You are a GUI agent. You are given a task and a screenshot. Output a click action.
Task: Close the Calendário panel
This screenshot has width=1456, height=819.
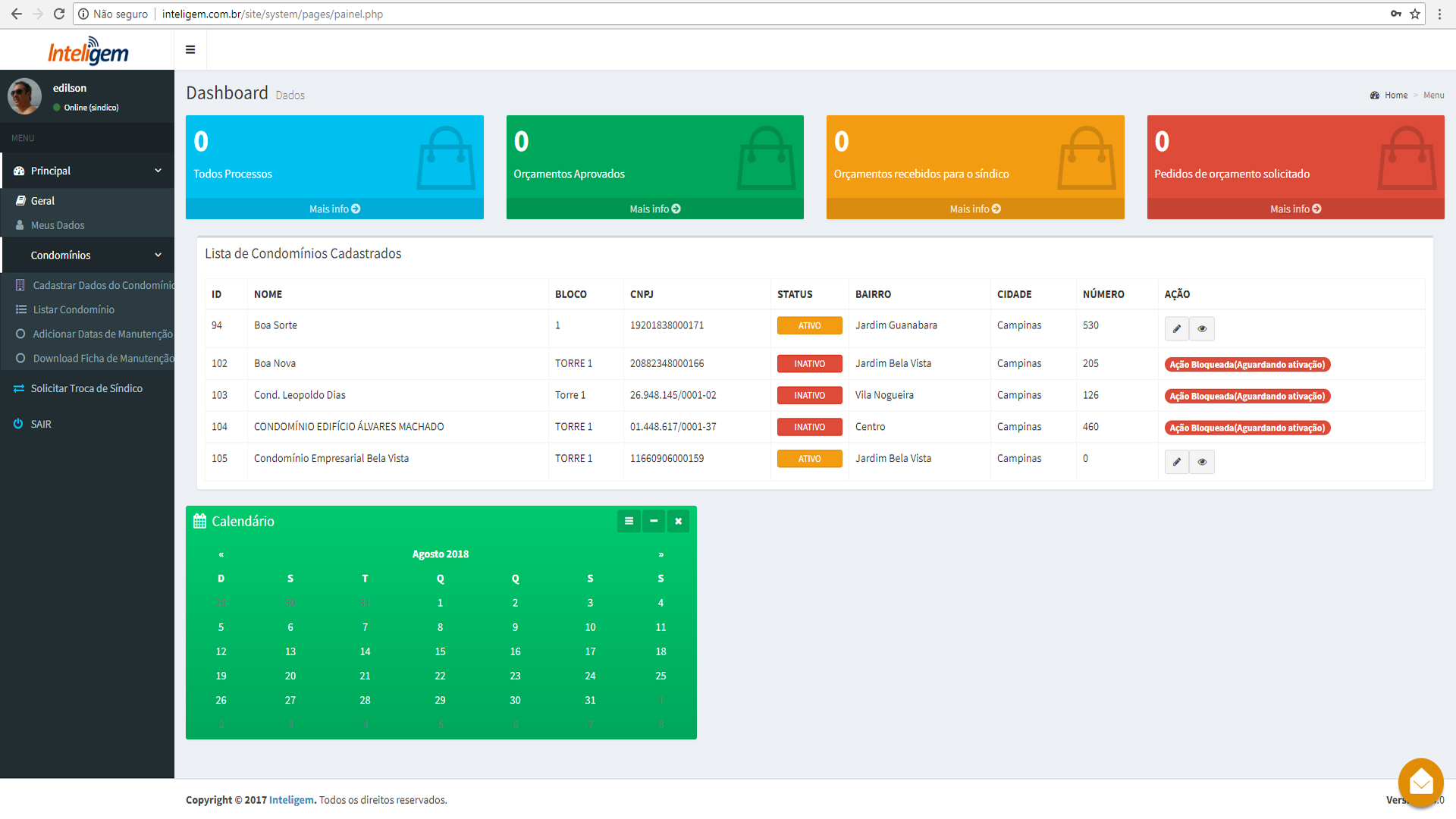(x=679, y=521)
